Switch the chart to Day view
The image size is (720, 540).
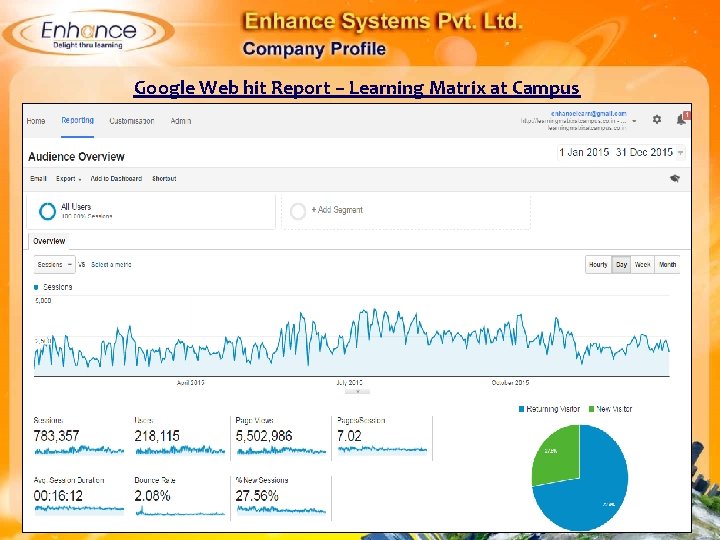tap(621, 264)
